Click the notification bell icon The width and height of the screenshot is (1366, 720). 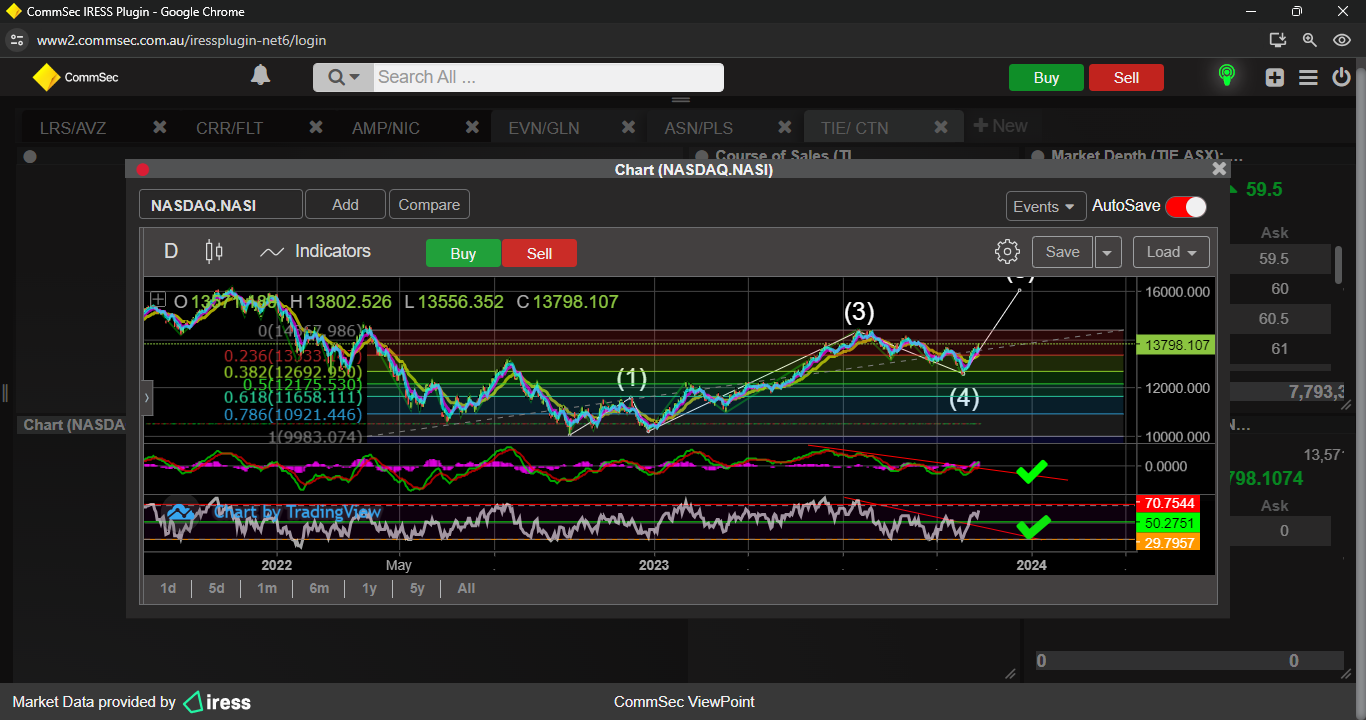point(260,76)
